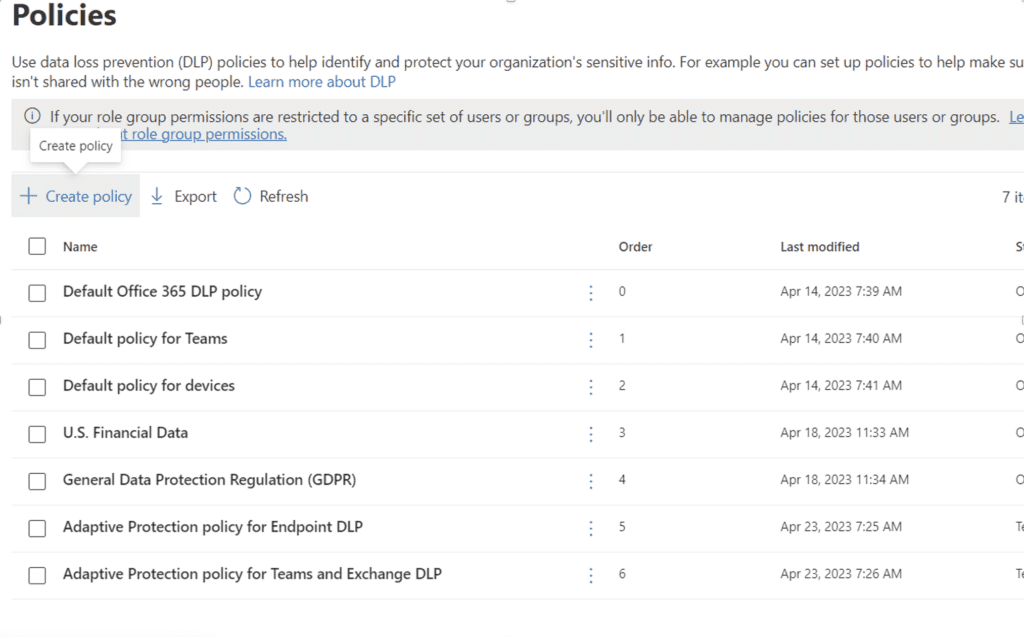Open the Learn more about DLP link
Screen dimensions: 1024x637
pos(322,82)
